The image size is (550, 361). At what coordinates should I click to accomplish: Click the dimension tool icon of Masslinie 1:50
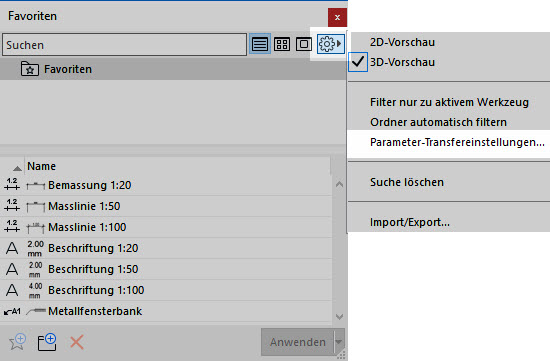pyautogui.click(x=12, y=205)
